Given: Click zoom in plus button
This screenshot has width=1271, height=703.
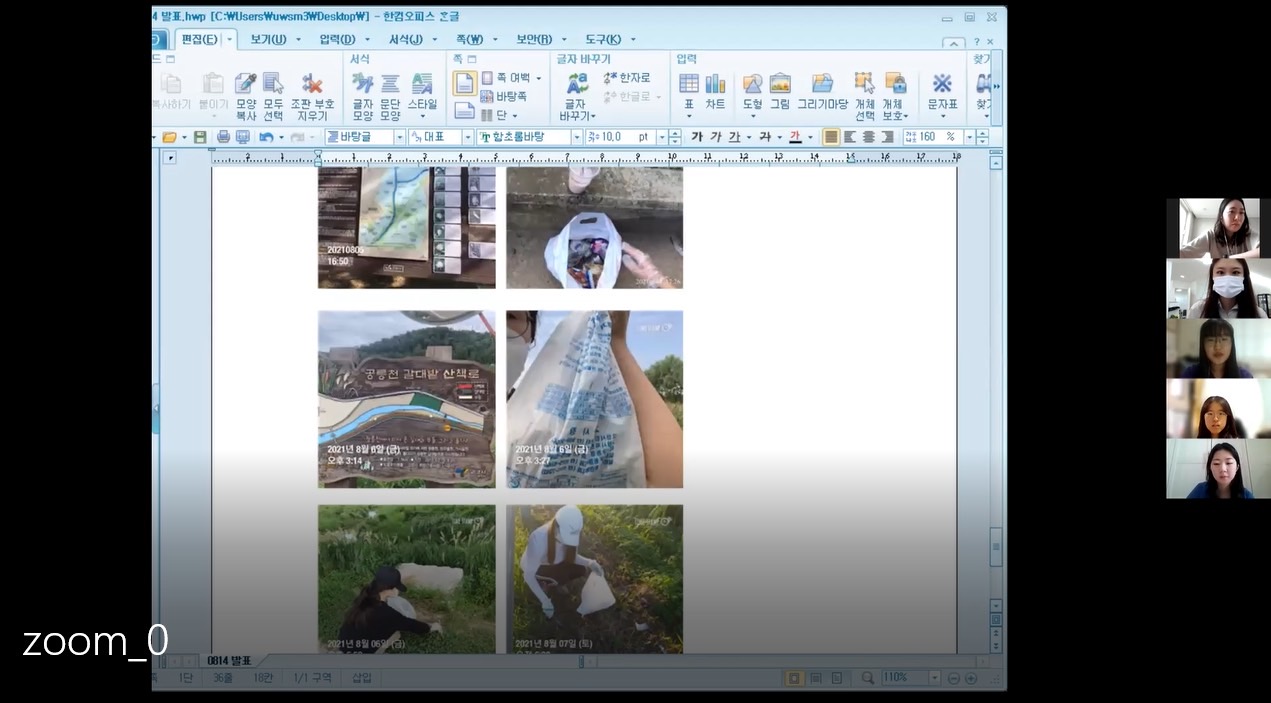Looking at the screenshot, I should 970,678.
